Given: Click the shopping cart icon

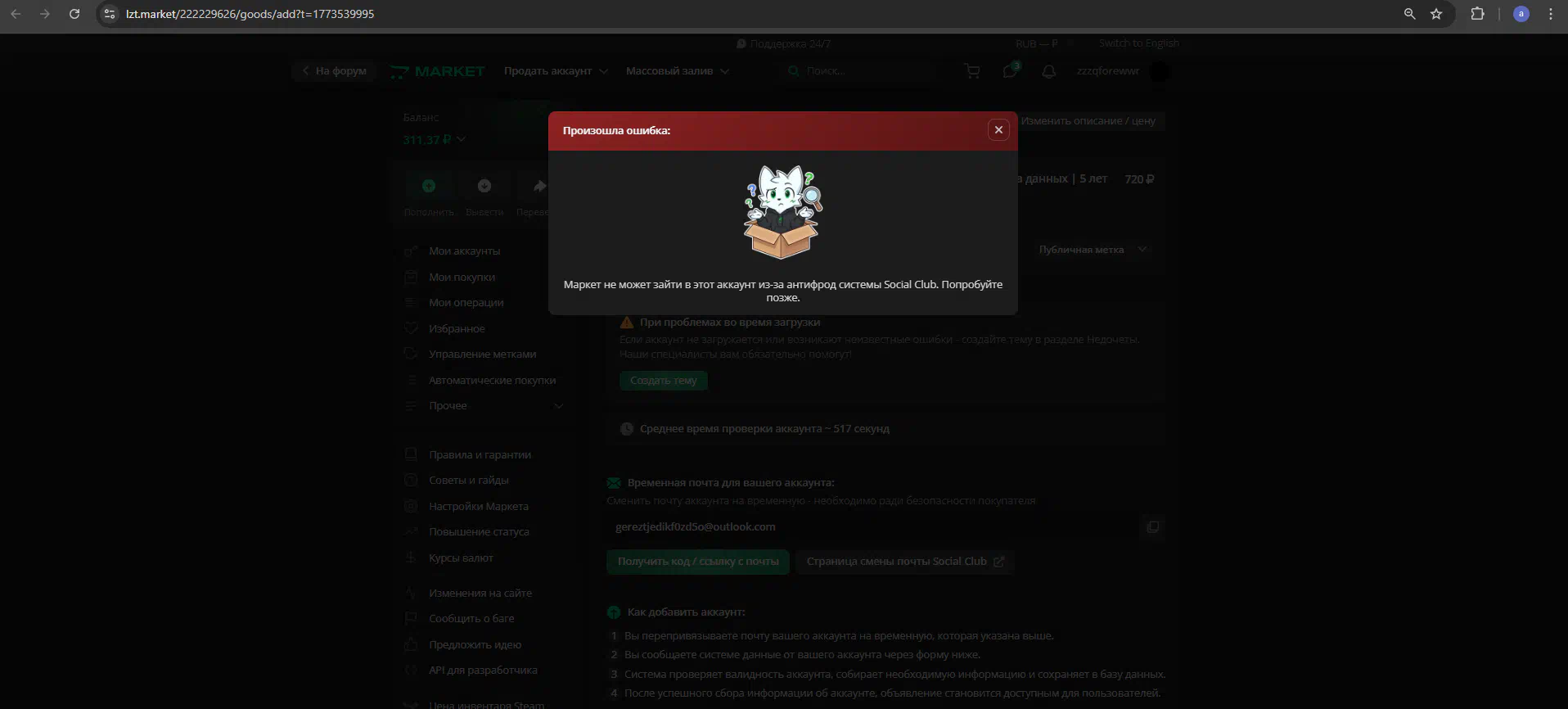Looking at the screenshot, I should tap(972, 71).
